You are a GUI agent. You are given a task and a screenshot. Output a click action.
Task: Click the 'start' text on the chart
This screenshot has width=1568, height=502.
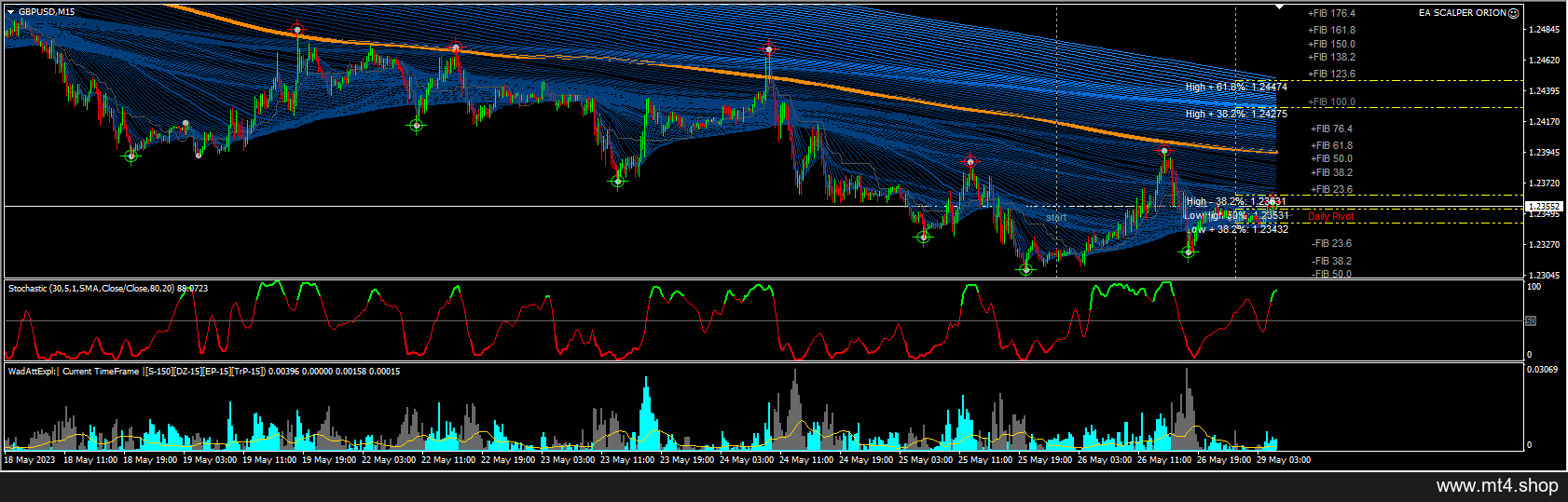point(1056,217)
